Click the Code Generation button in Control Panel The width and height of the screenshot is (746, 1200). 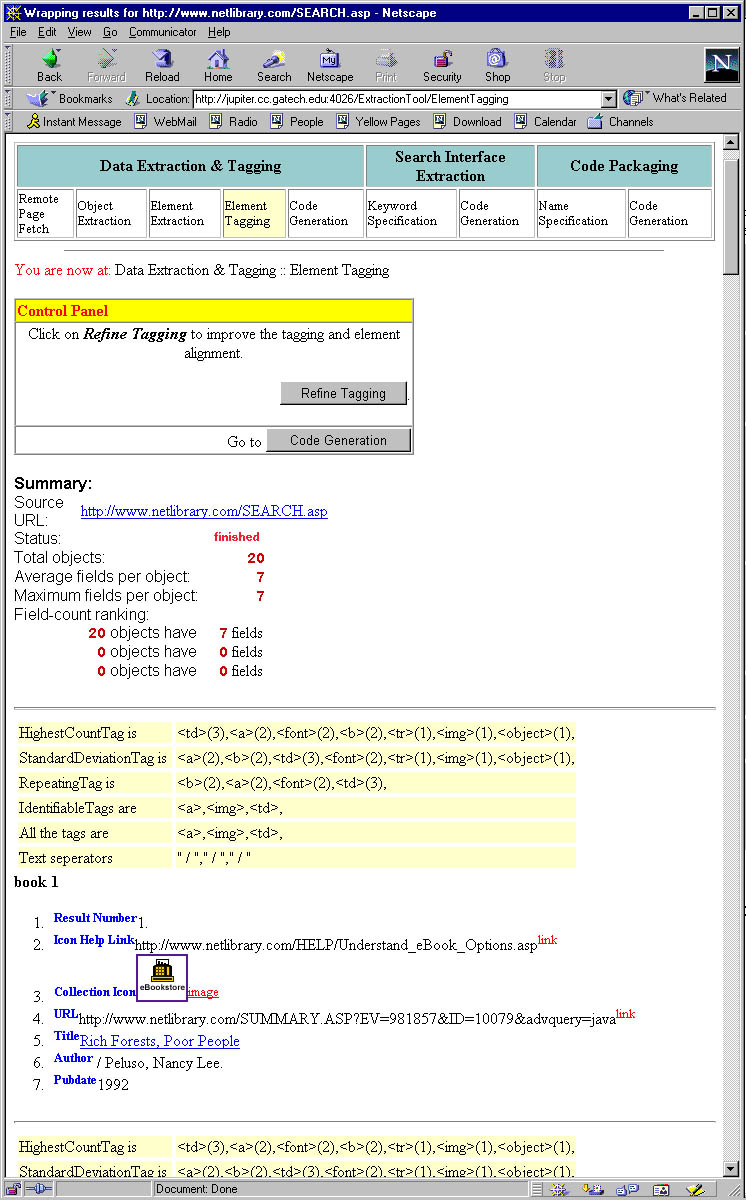coord(338,441)
